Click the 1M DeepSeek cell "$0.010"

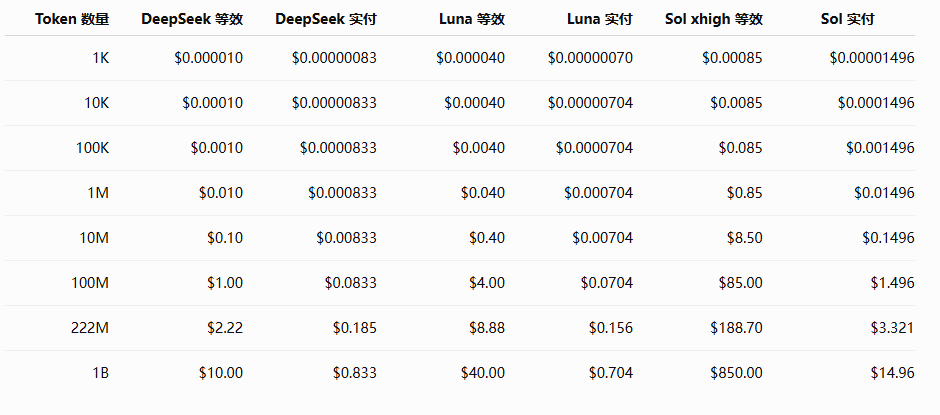221,193
